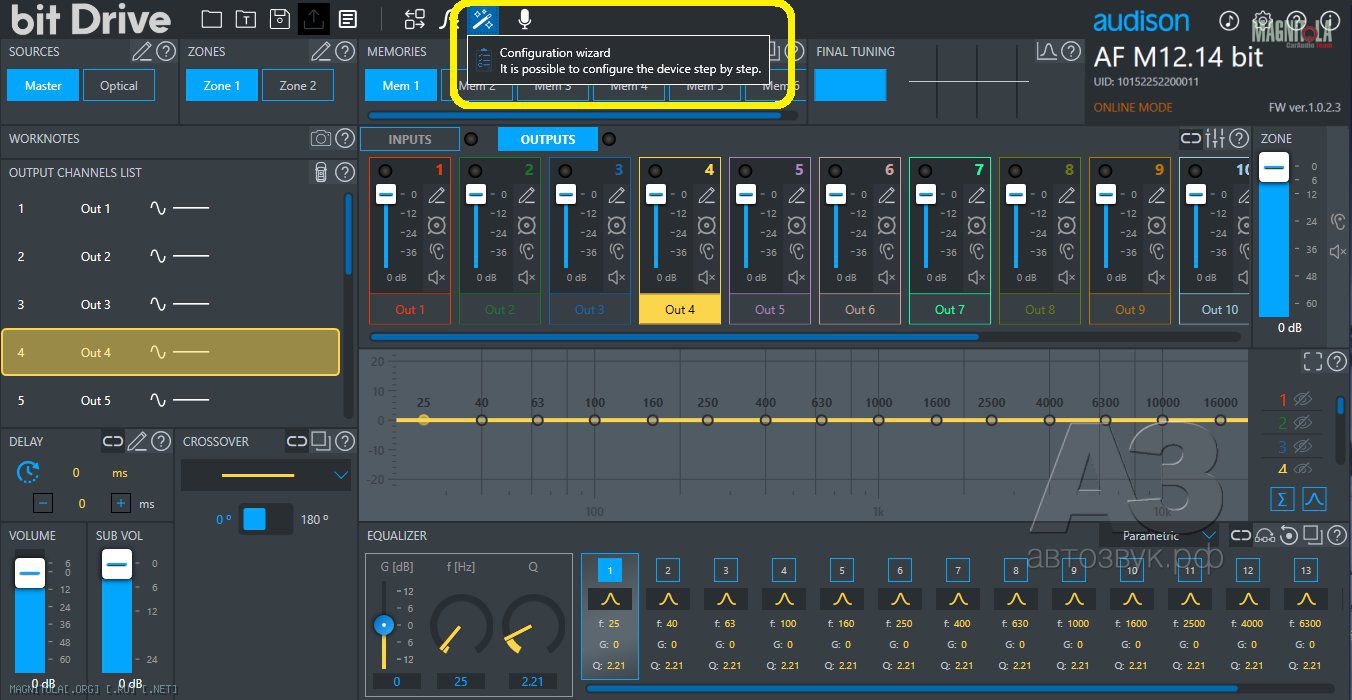Decrease delay with the minus button
Viewport: 1352px width, 700px height.
(x=43, y=504)
